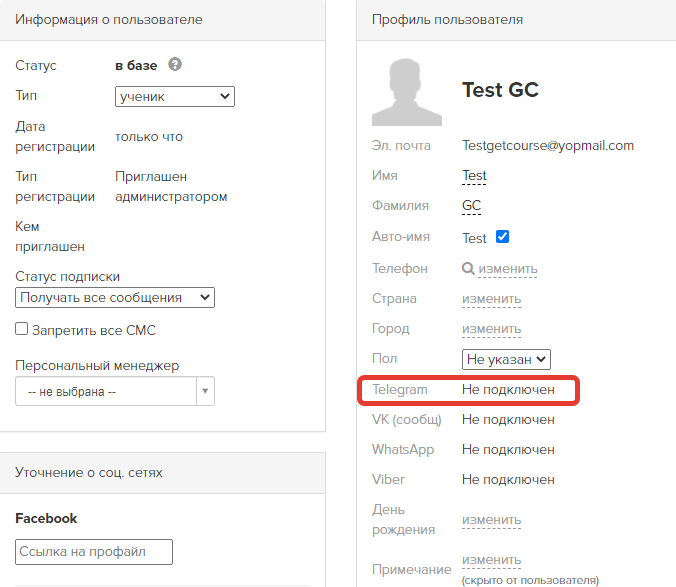The image size is (676, 587).
Task: Toggle the Авто-имя checkbox
Action: (503, 237)
